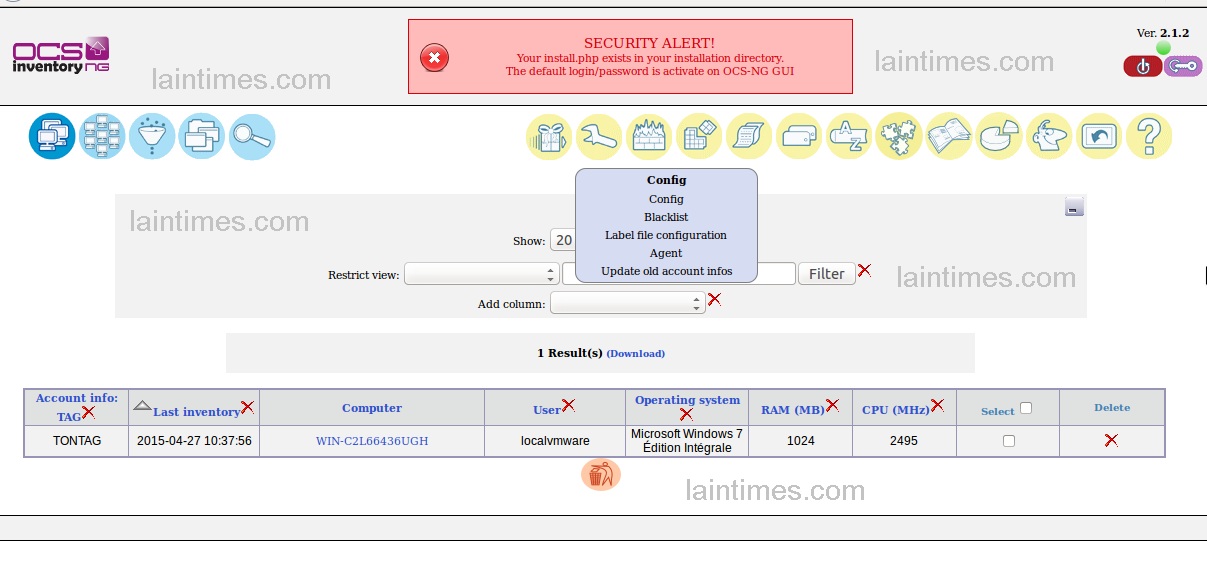Remove the CPU (MHz) column
The width and height of the screenshot is (1207, 569).
coord(937,405)
